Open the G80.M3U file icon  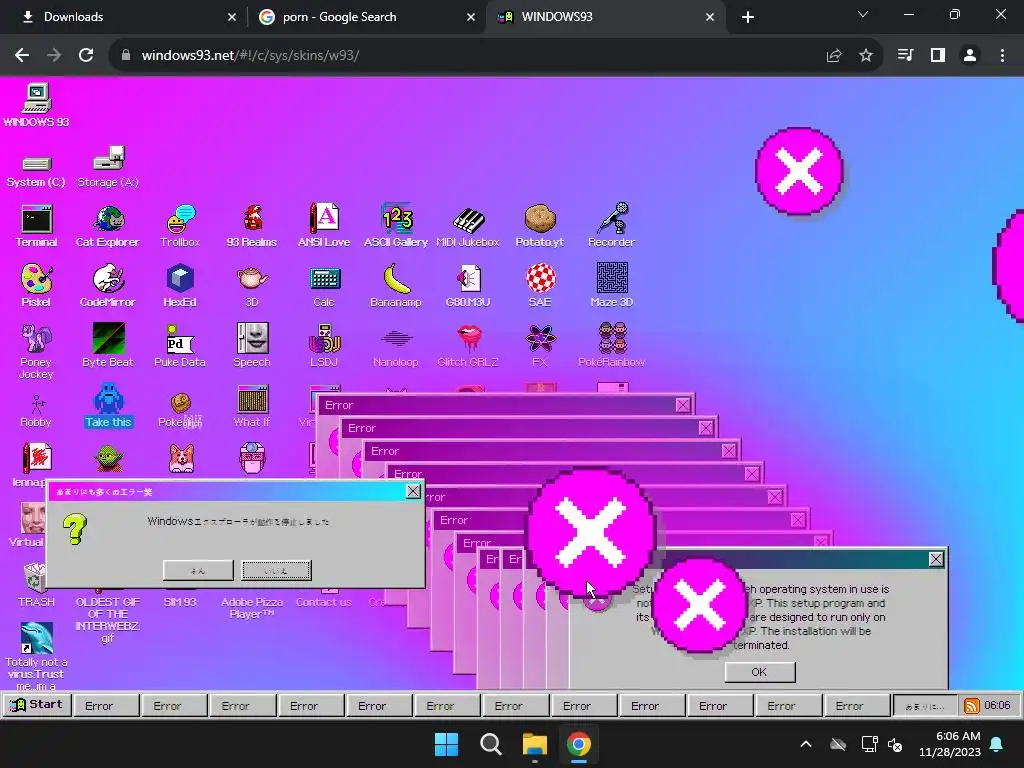(x=468, y=285)
